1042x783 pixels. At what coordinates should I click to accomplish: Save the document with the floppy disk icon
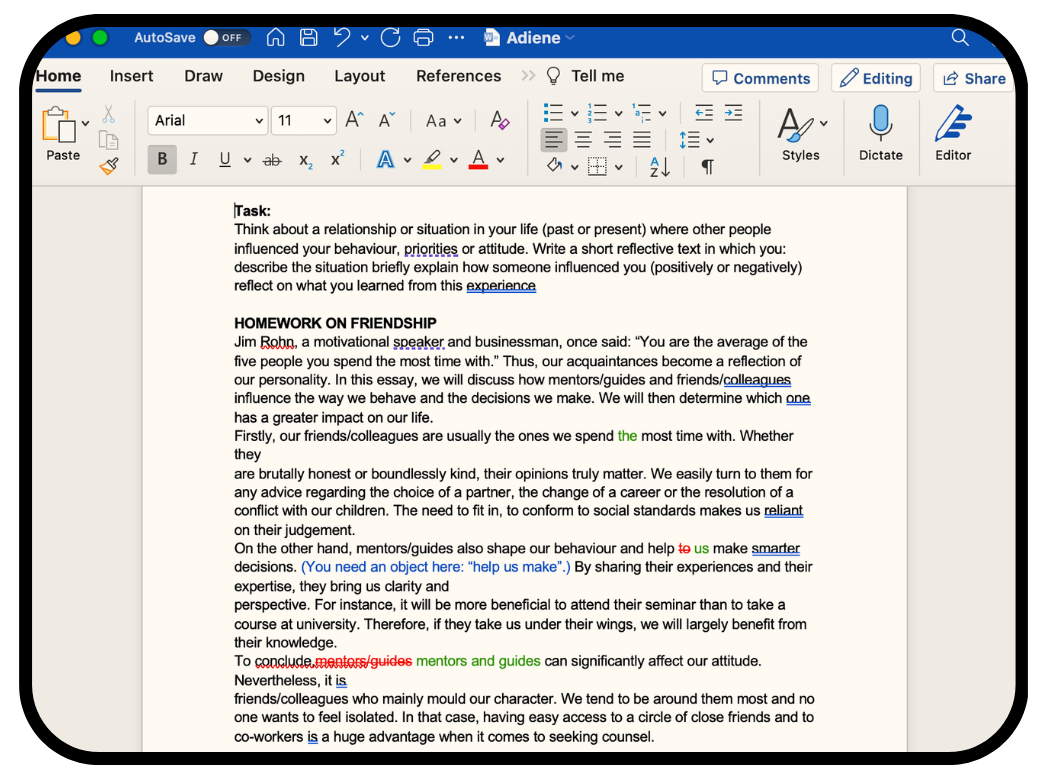(308, 37)
